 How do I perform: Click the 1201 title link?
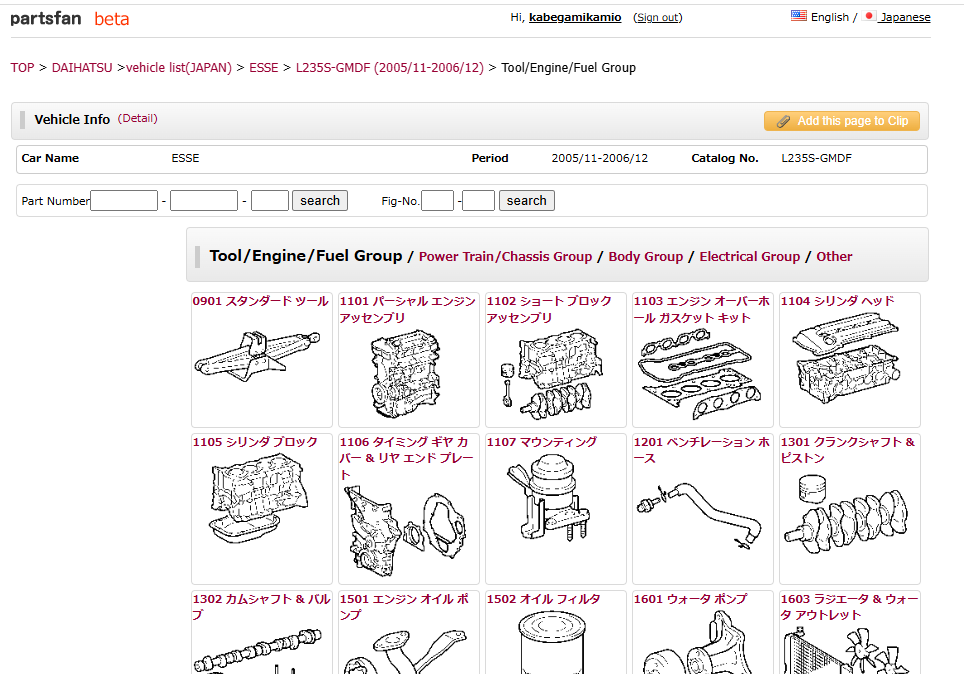(701, 450)
